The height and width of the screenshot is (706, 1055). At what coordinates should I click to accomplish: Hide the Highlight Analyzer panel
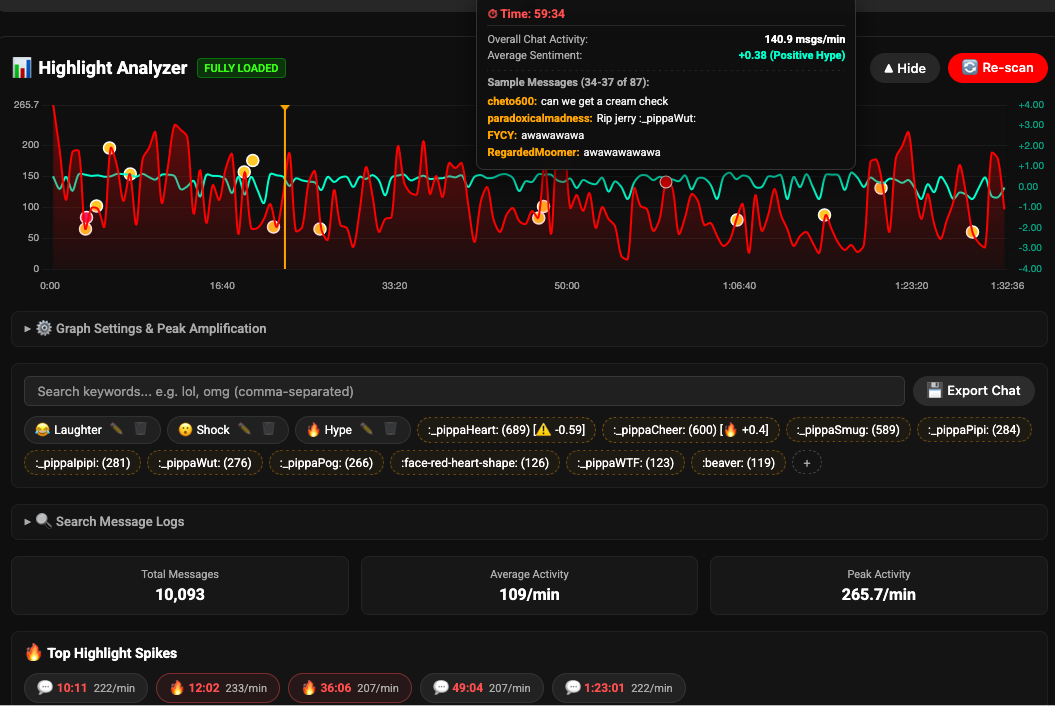coord(904,68)
